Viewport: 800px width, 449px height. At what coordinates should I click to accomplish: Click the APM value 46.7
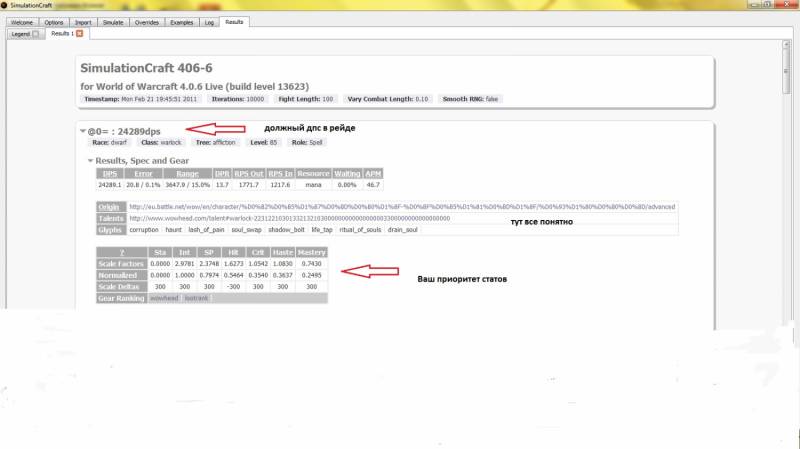[x=373, y=185]
